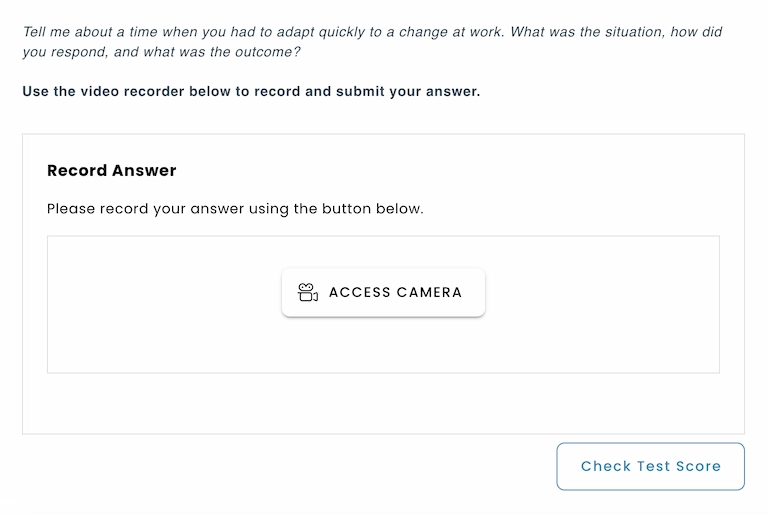Click the 'Please record your answer' sentence
768x515 pixels.
click(235, 210)
